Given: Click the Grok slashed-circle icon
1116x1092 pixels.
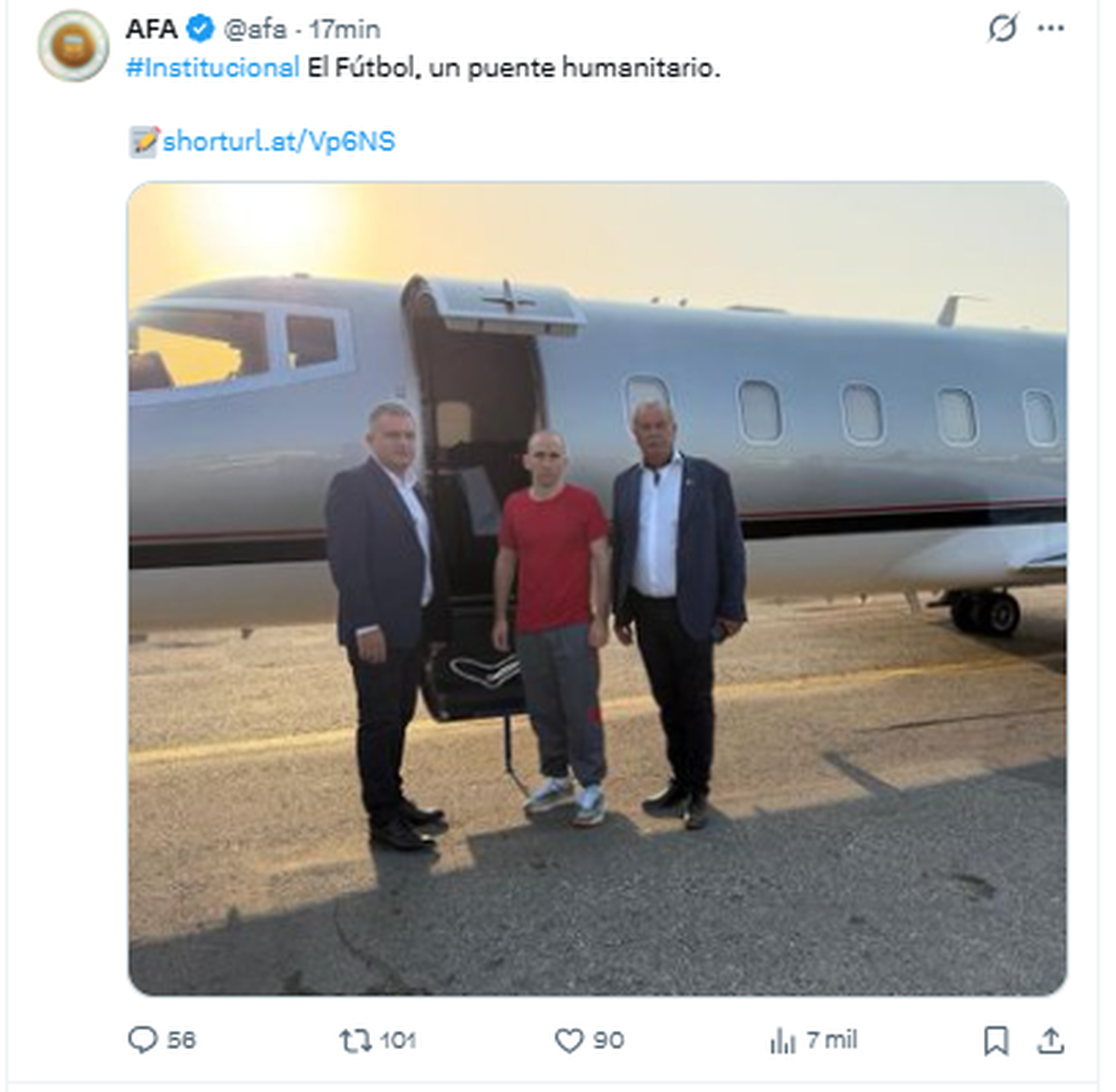Looking at the screenshot, I should point(1003,29).
